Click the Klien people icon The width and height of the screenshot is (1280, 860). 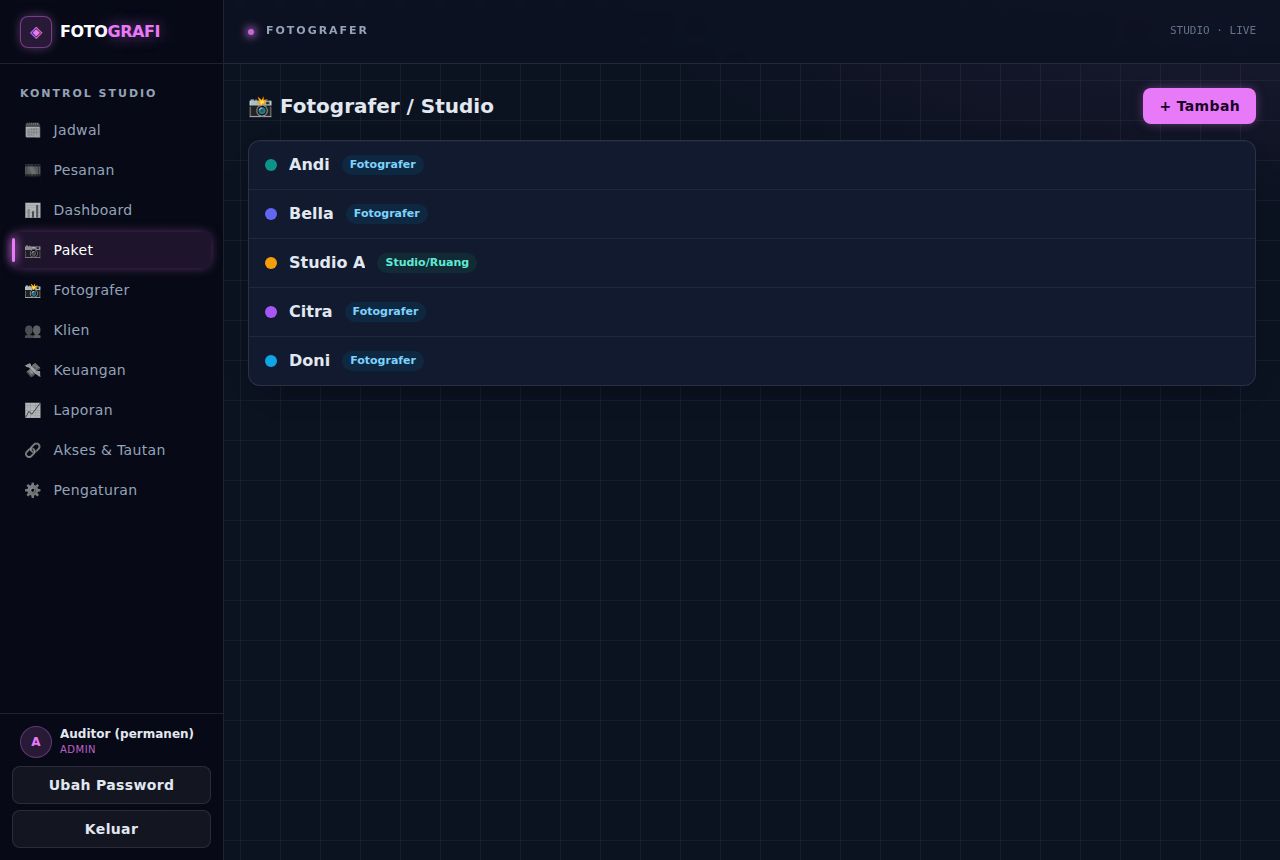[33, 330]
